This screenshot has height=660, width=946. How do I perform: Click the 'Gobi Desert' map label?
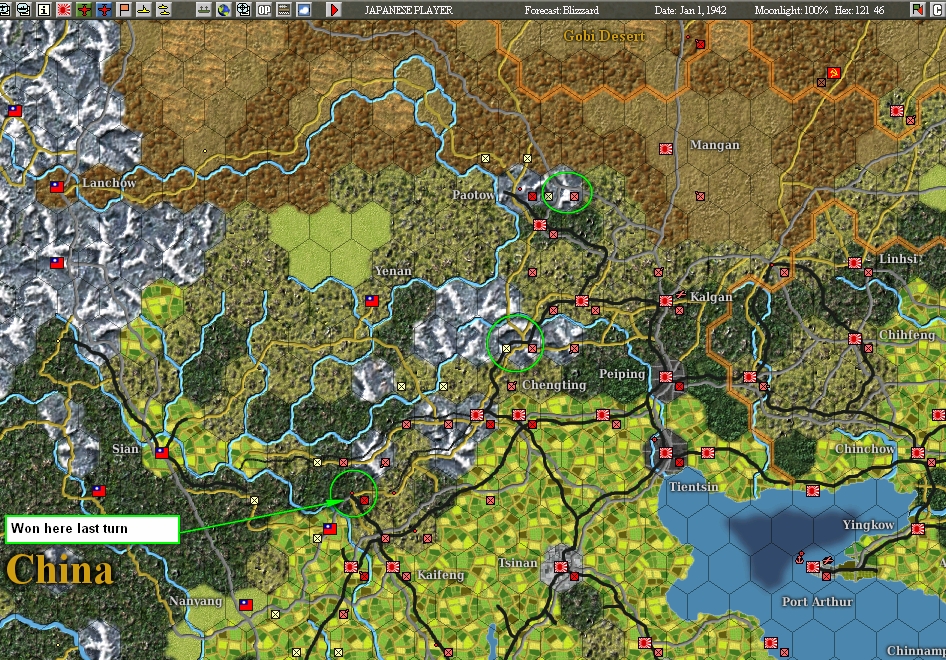(604, 36)
